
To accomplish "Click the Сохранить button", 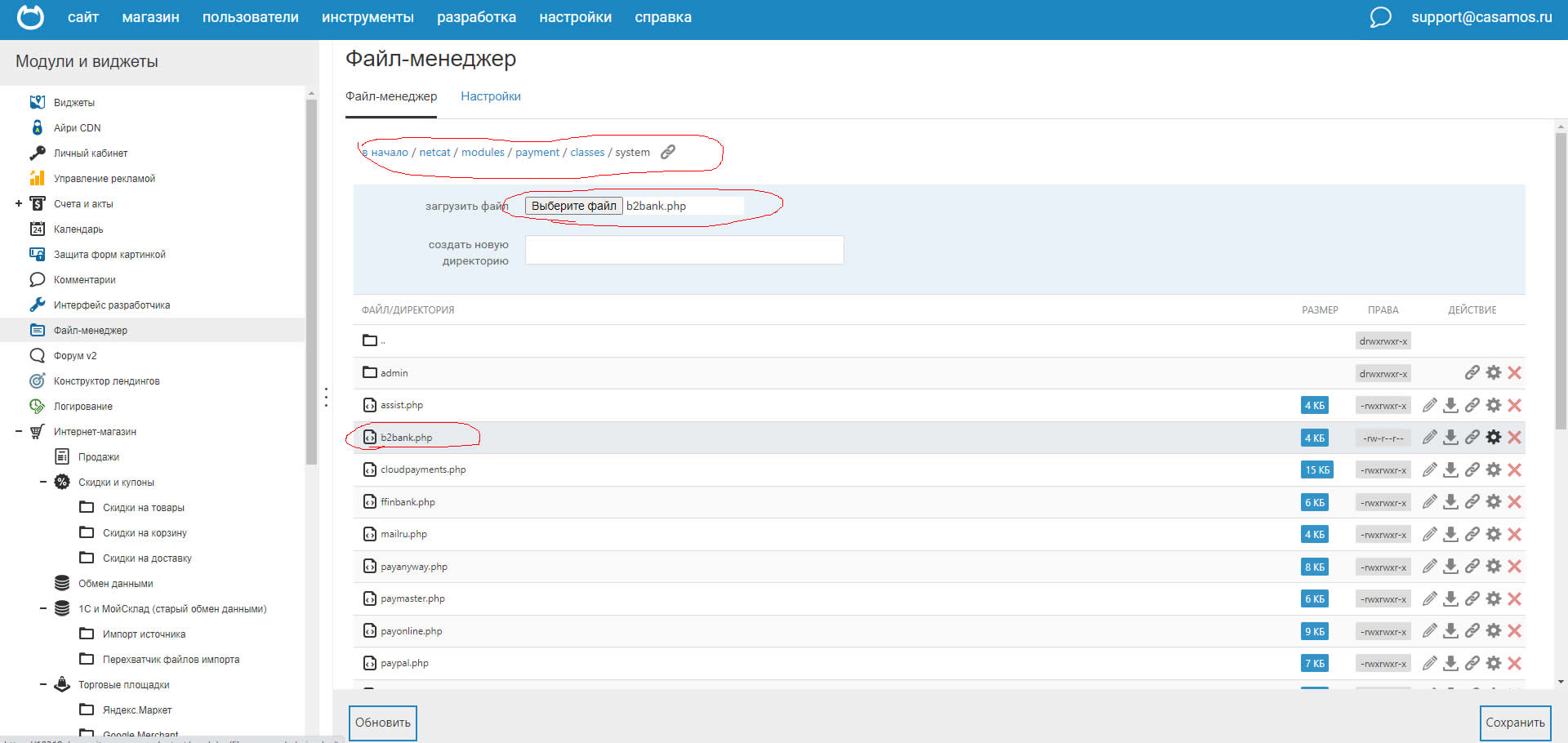I will pyautogui.click(x=1514, y=723).
